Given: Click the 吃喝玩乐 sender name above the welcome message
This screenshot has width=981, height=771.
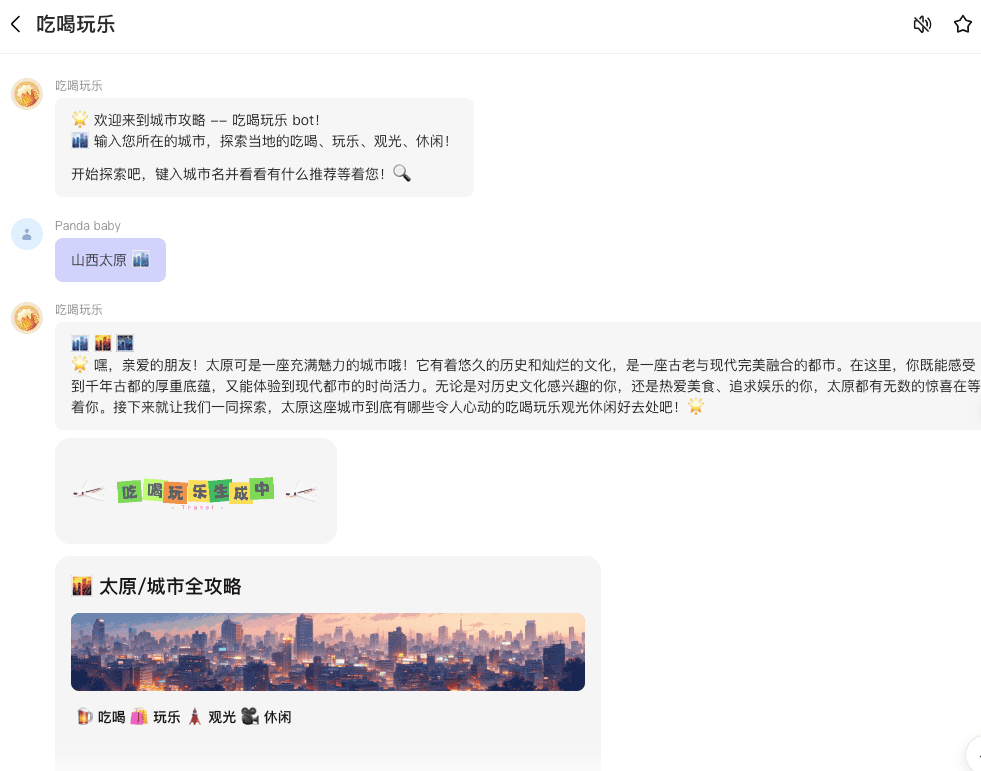Looking at the screenshot, I should pyautogui.click(x=79, y=86).
